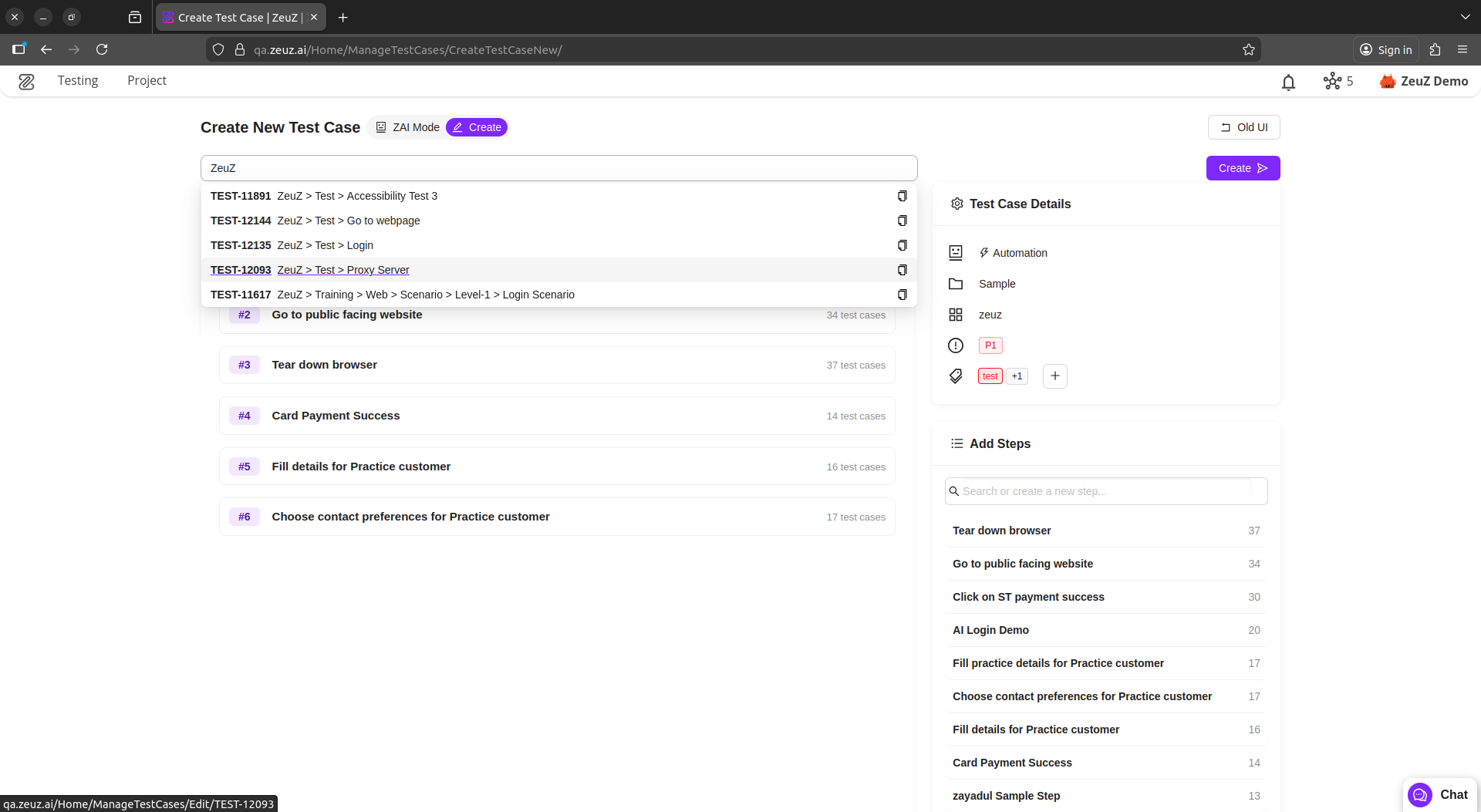Open the Testing menu
1481x812 pixels.
pyautogui.click(x=78, y=81)
